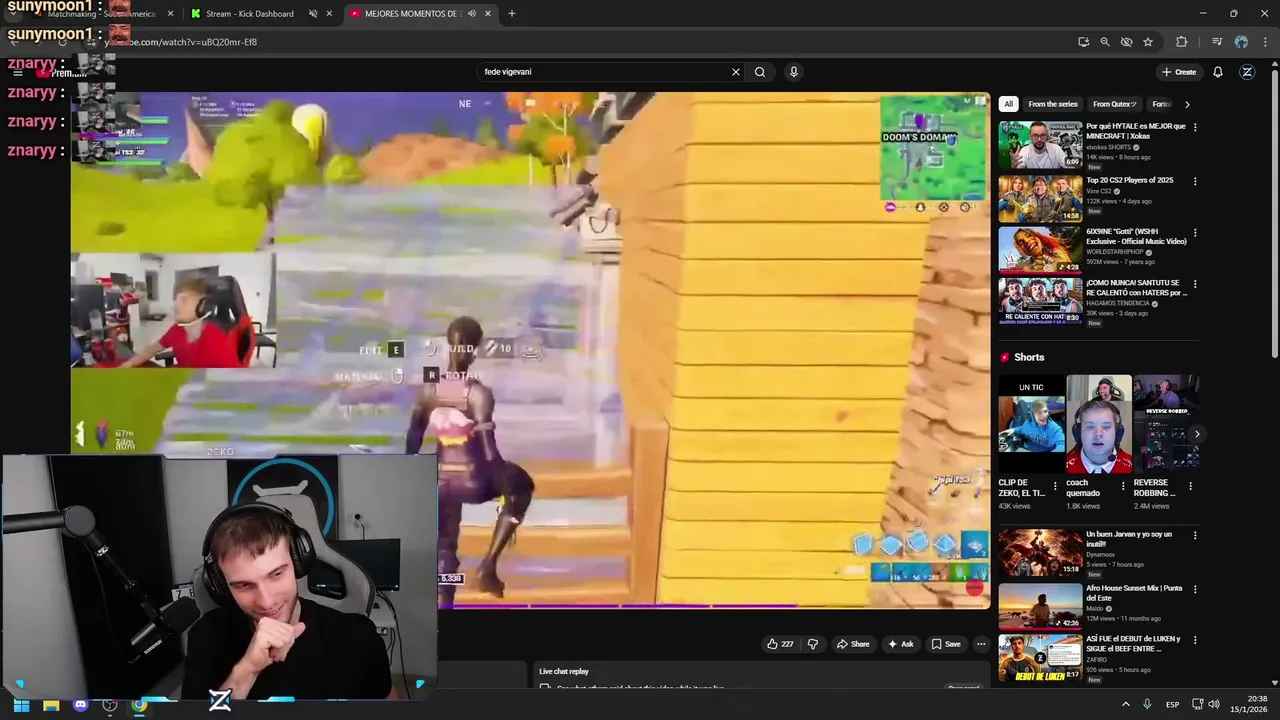Screen dimensions: 1280x720
Task: Unmute the Kick Dashboard tab speaker icon
Action: [x=313, y=14]
